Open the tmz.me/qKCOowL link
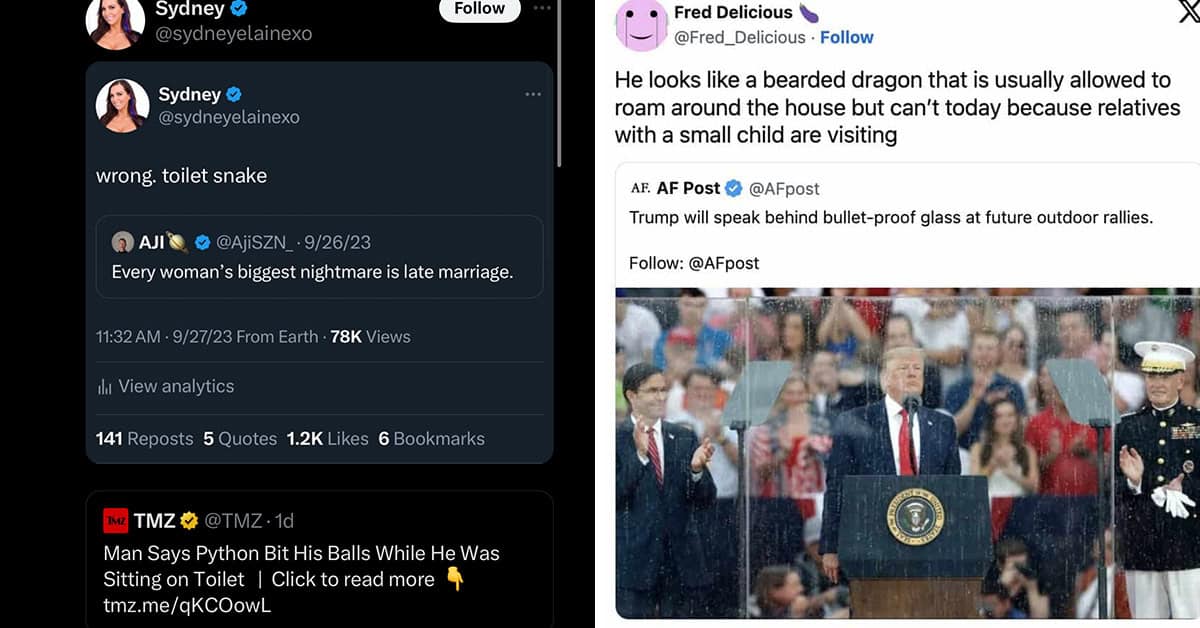 (187, 605)
